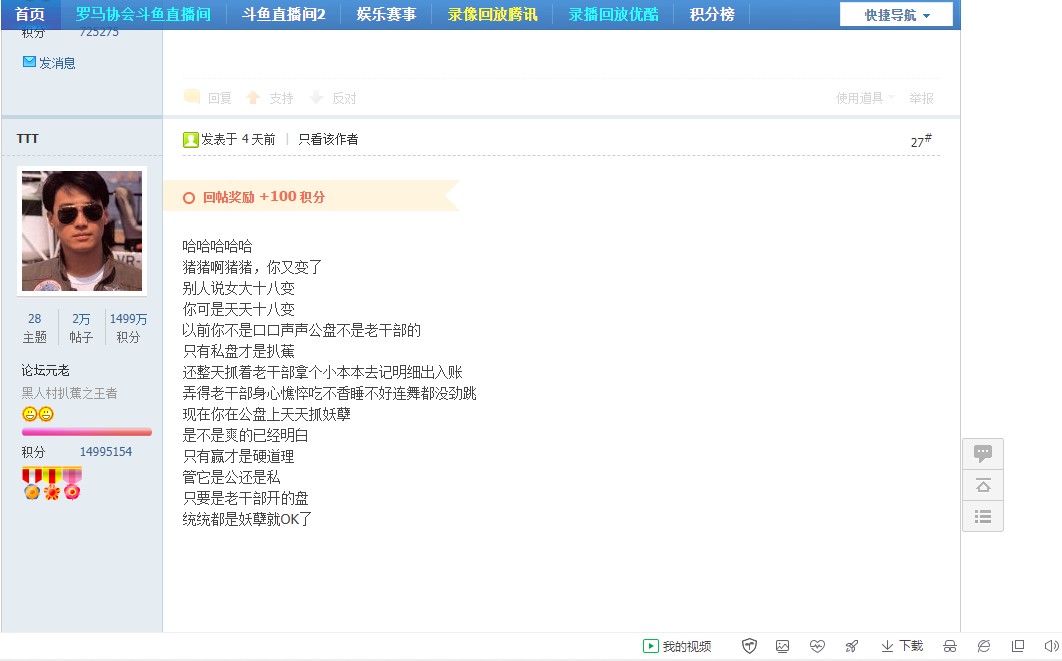Image resolution: width=1062 pixels, height=661 pixels.
Task: Open the comment bubble icon in right sidebar
Action: tap(983, 453)
